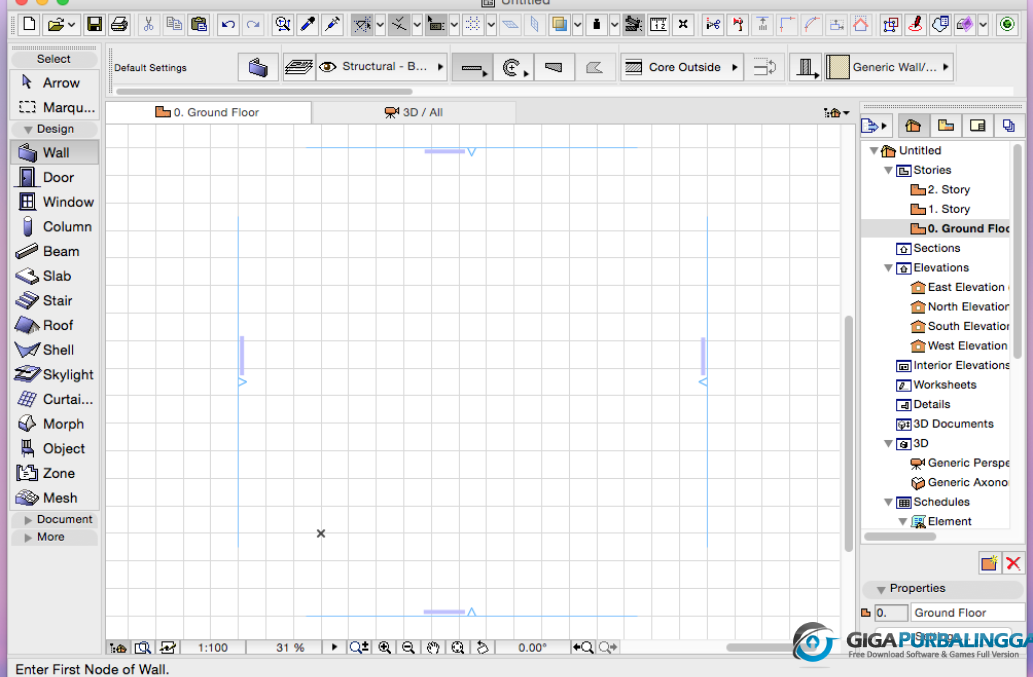Open the East Elevation view
The width and height of the screenshot is (1033, 677).
point(959,288)
